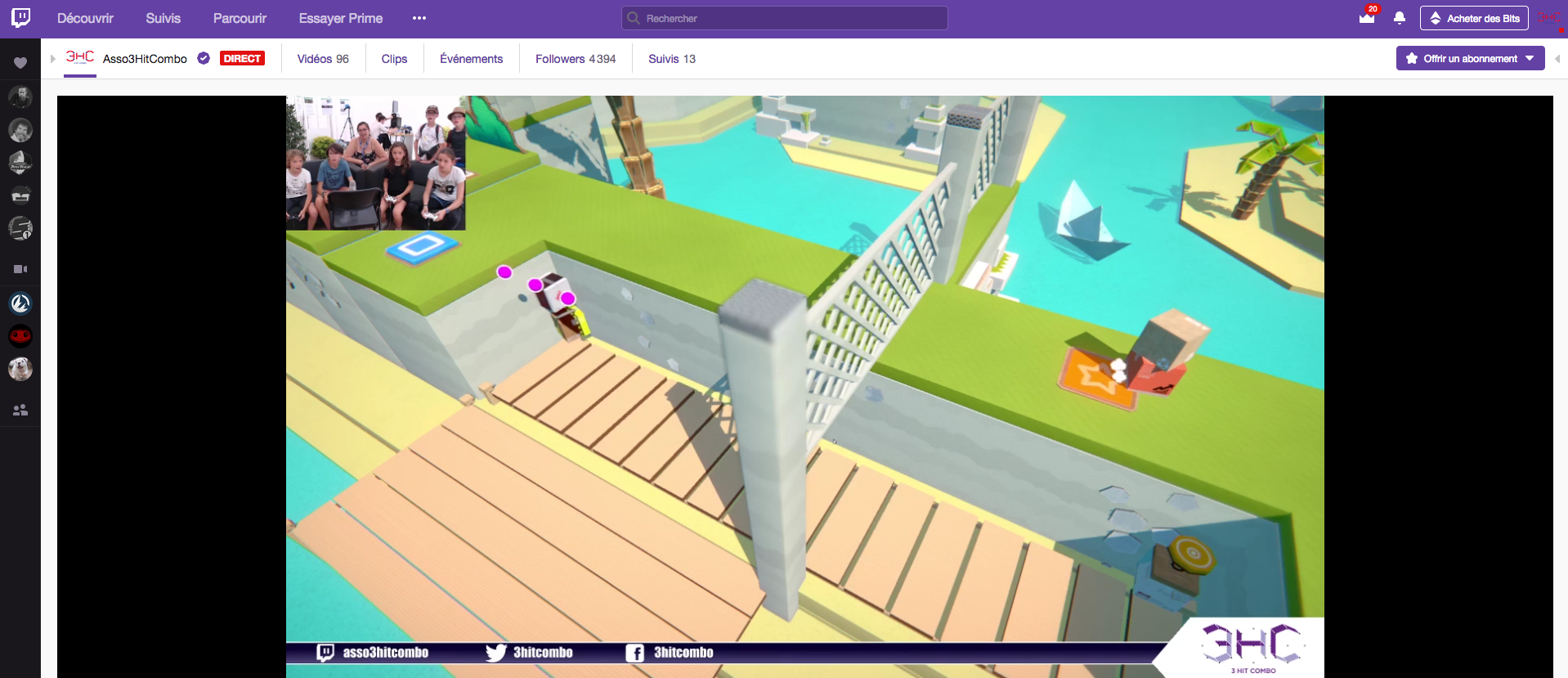The height and width of the screenshot is (678, 1568).
Task: Collapse the right chat panel arrow
Action: tap(1557, 59)
